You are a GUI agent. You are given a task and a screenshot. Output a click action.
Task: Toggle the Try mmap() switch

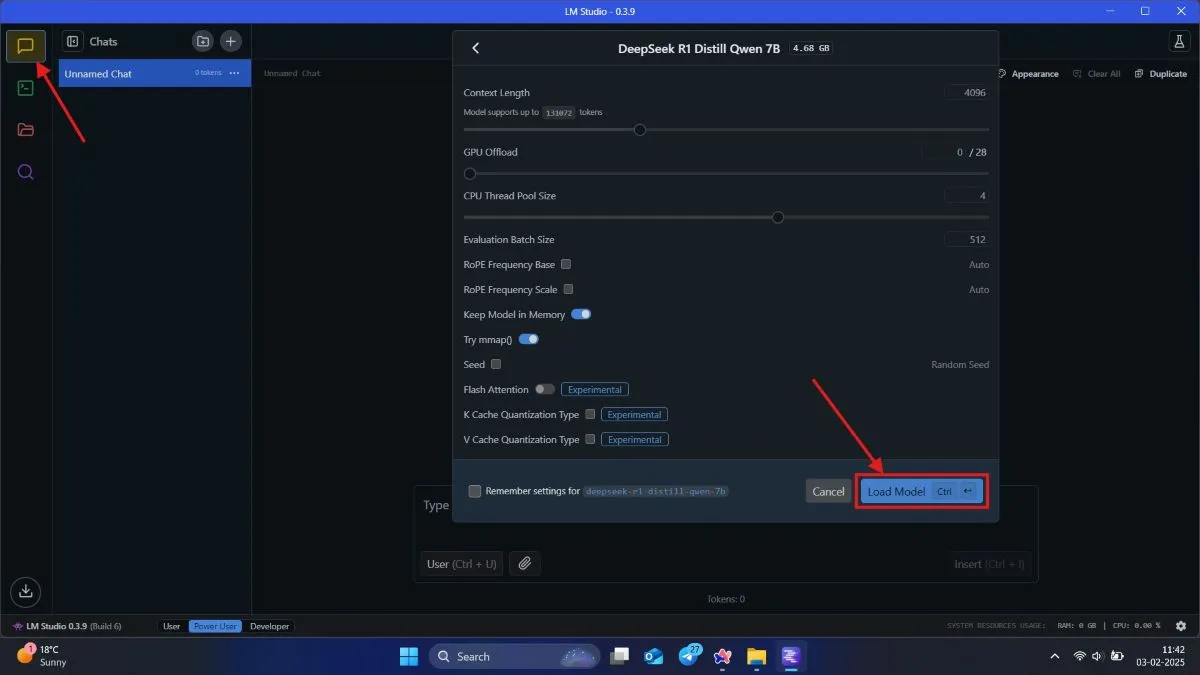click(529, 339)
